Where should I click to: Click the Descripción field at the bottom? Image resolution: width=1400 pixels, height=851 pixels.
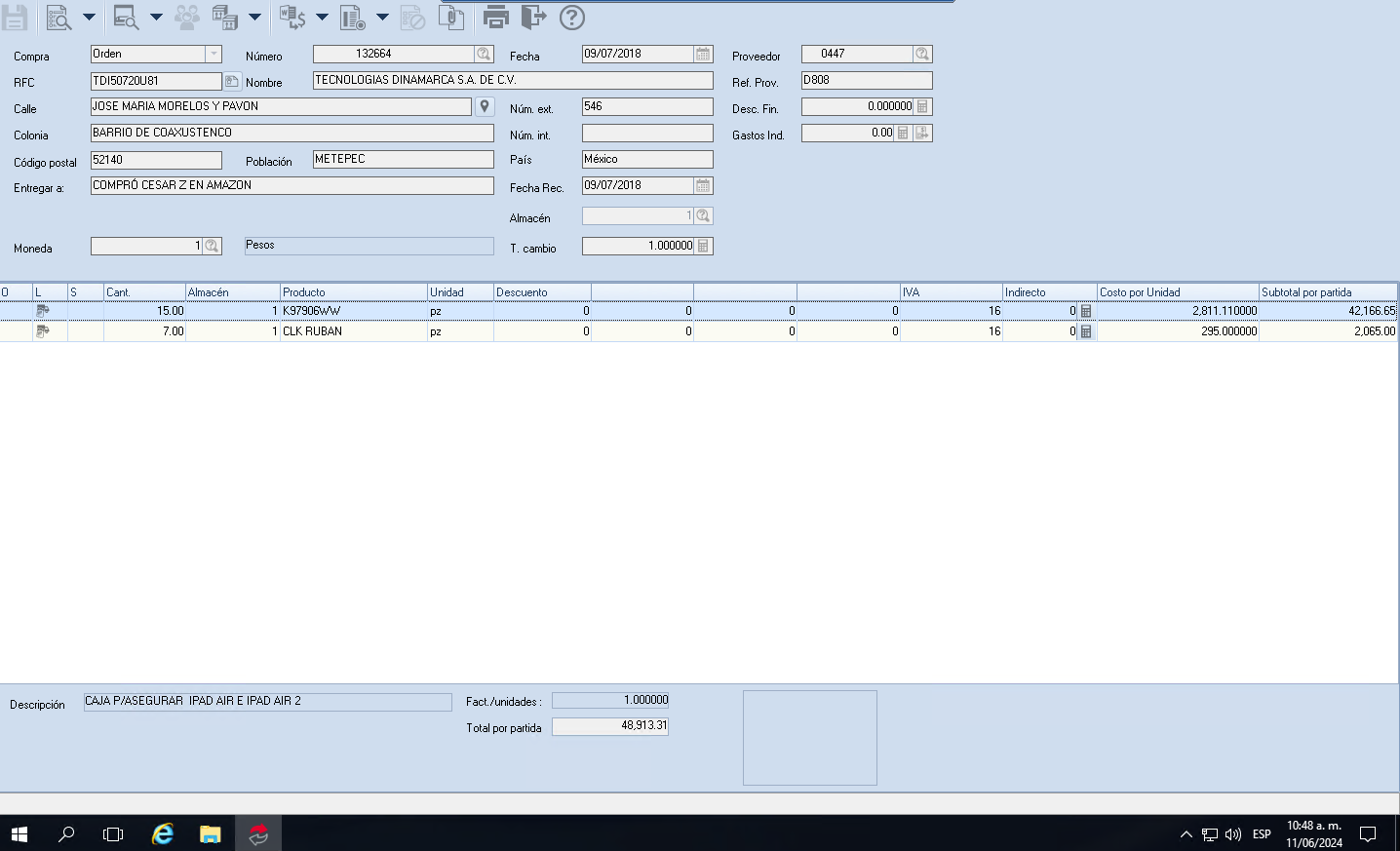[268, 702]
